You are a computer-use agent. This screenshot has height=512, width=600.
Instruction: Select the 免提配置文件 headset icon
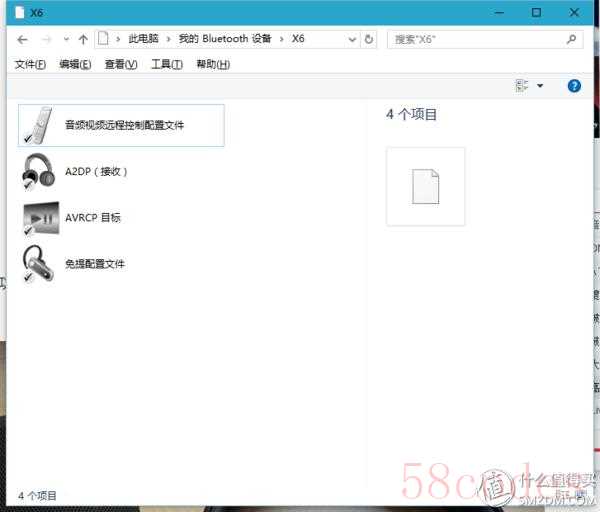[x=38, y=263]
